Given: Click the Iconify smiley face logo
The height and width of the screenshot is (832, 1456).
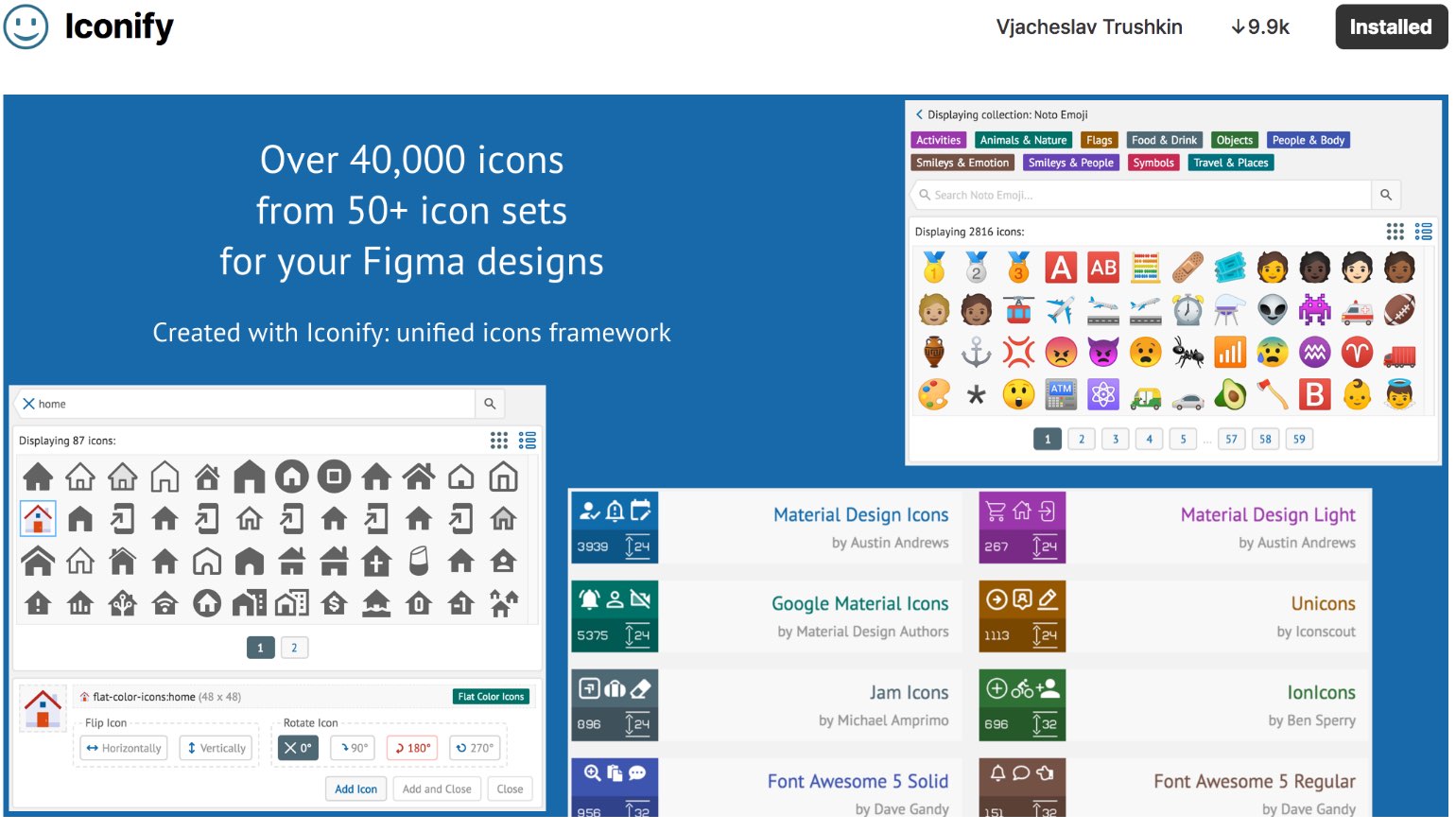Looking at the screenshot, I should pos(26,26).
